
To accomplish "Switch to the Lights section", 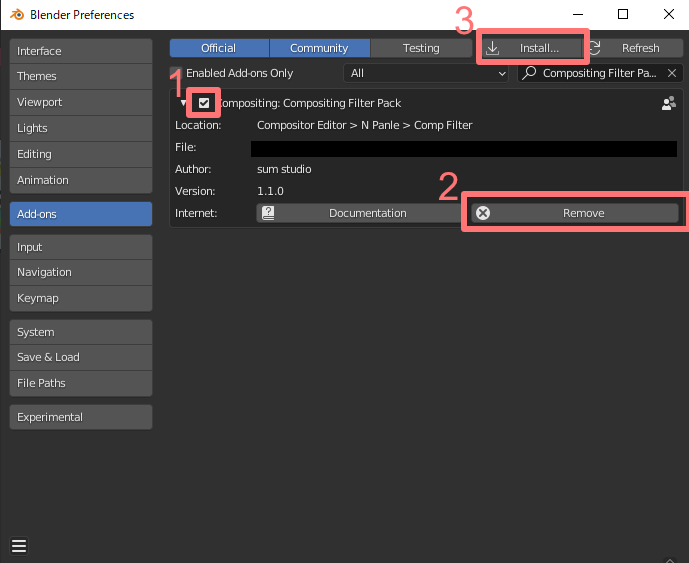I will (81, 128).
